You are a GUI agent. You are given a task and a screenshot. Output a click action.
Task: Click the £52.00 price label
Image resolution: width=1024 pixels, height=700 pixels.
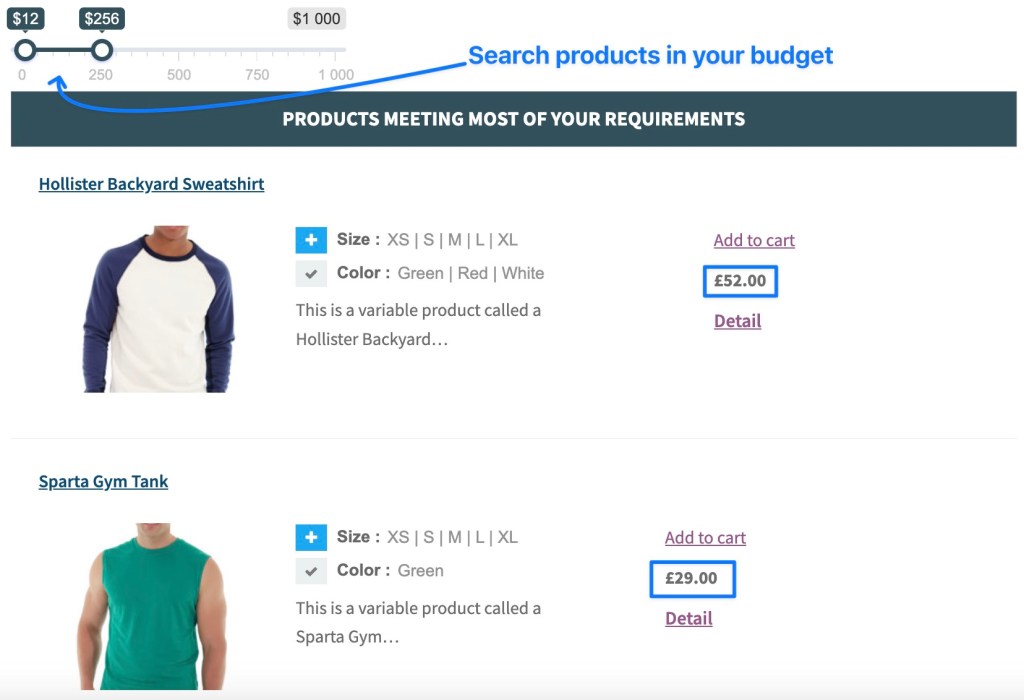tap(740, 281)
